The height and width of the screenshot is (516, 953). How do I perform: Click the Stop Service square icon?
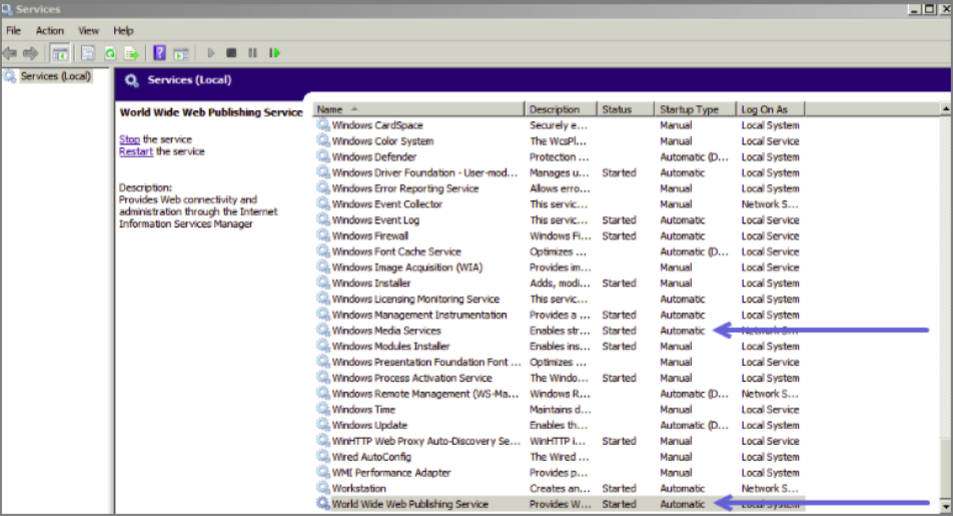(231, 53)
